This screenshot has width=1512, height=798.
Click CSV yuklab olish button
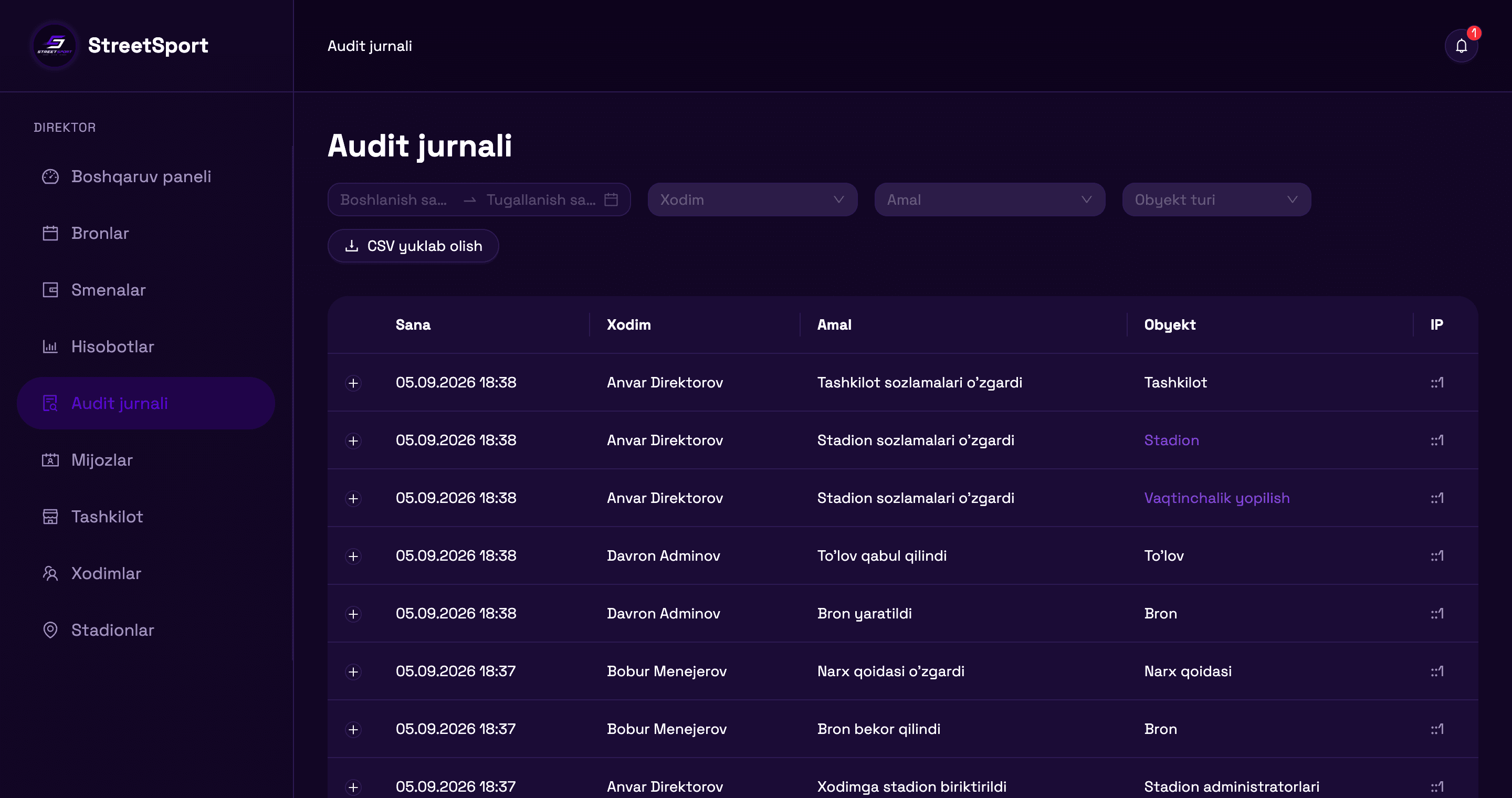(413, 246)
